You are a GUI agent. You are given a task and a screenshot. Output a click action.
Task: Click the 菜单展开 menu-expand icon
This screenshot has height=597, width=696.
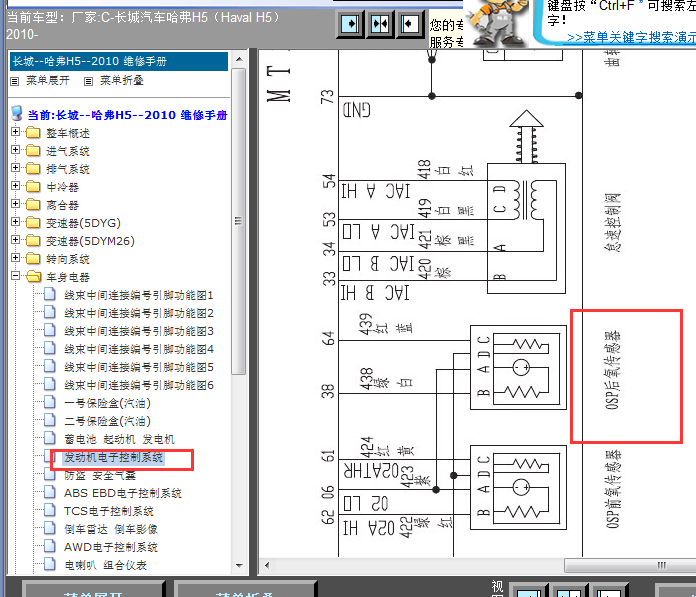point(15,81)
